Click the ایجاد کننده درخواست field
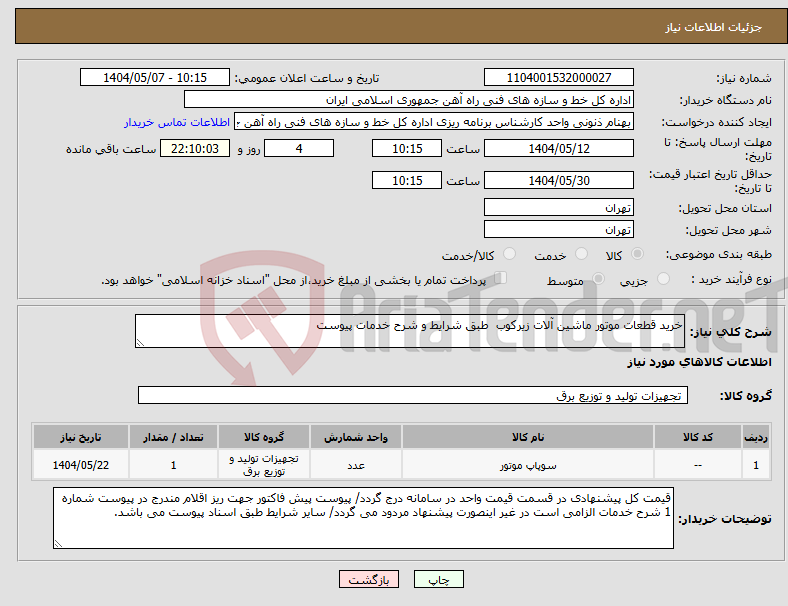This screenshot has width=788, height=606. click(434, 122)
